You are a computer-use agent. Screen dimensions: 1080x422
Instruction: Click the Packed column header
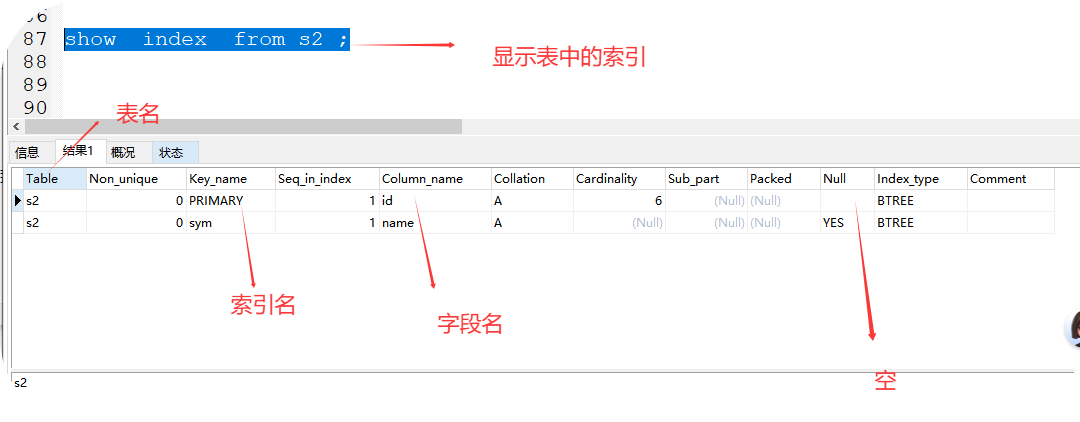784,178
